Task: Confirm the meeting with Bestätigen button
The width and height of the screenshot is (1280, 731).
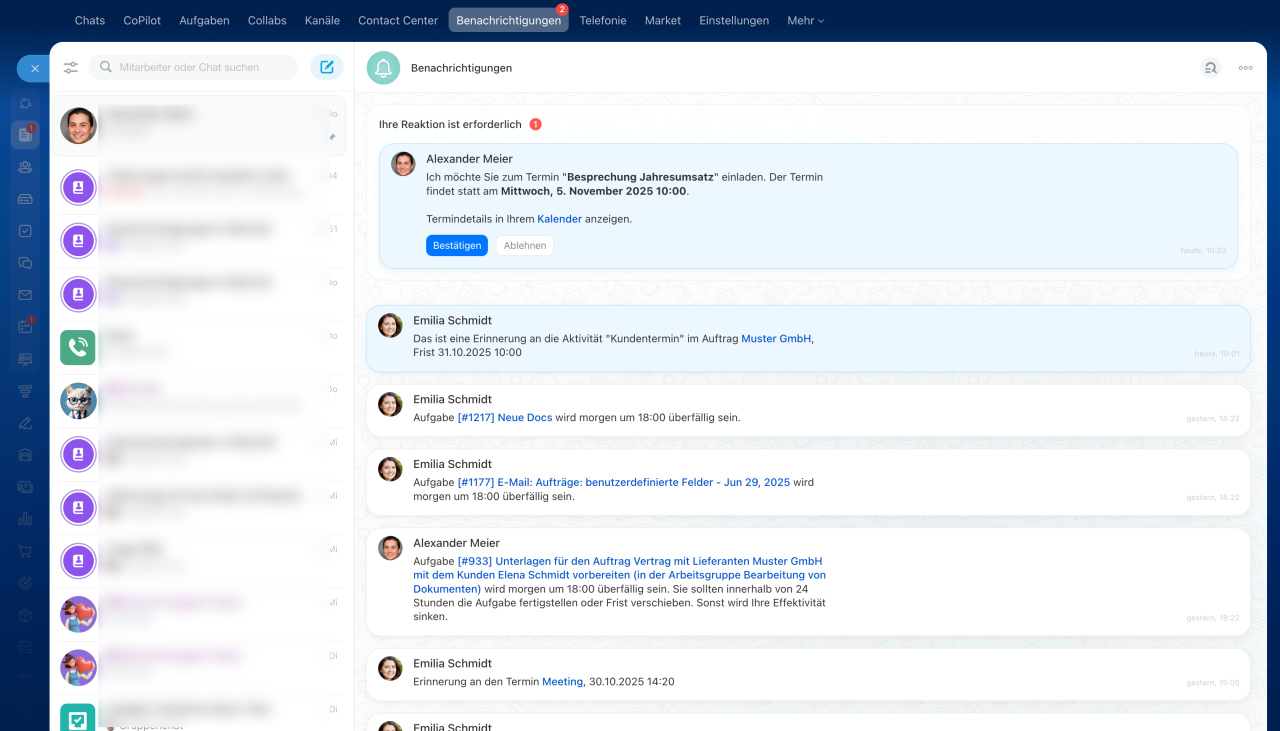Action: click(456, 246)
